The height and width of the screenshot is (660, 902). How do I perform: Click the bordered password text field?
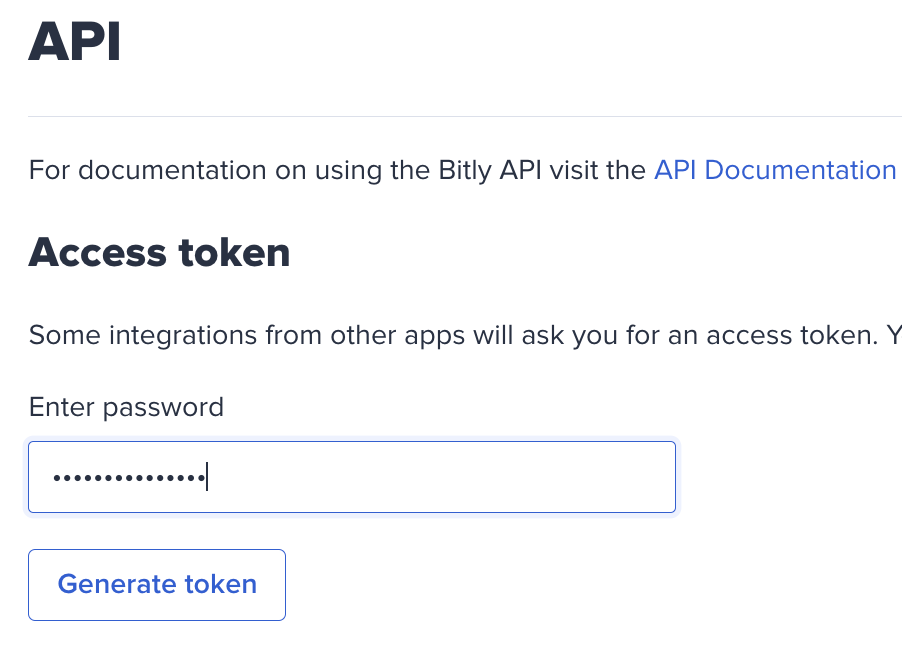pyautogui.click(x=350, y=477)
